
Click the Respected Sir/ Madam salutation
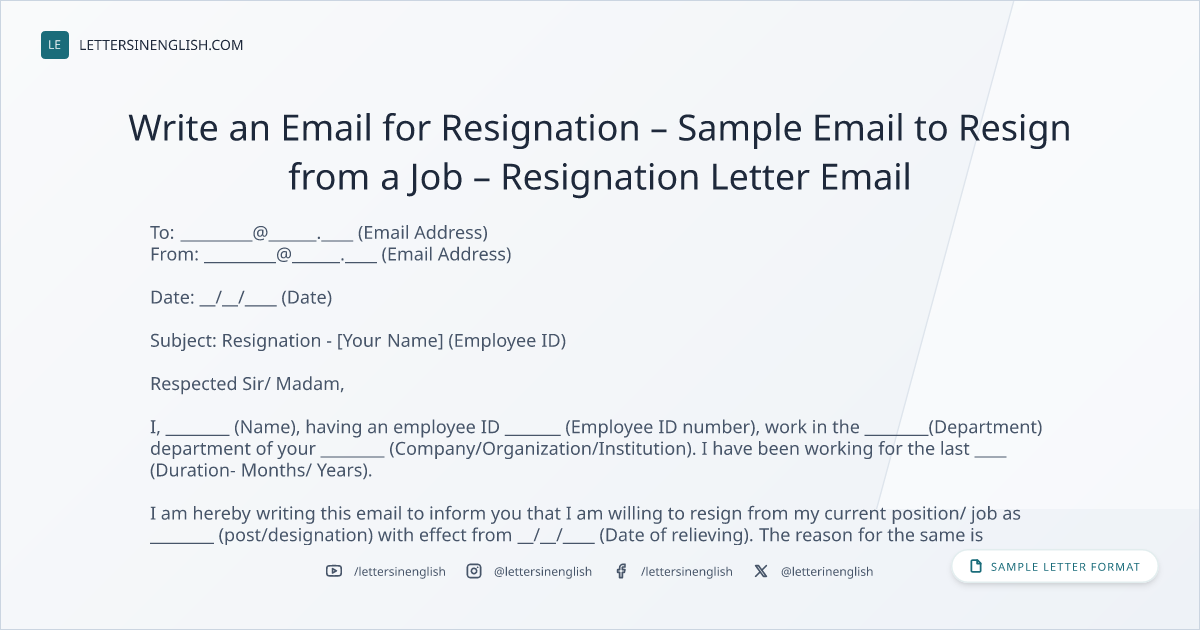pos(247,384)
